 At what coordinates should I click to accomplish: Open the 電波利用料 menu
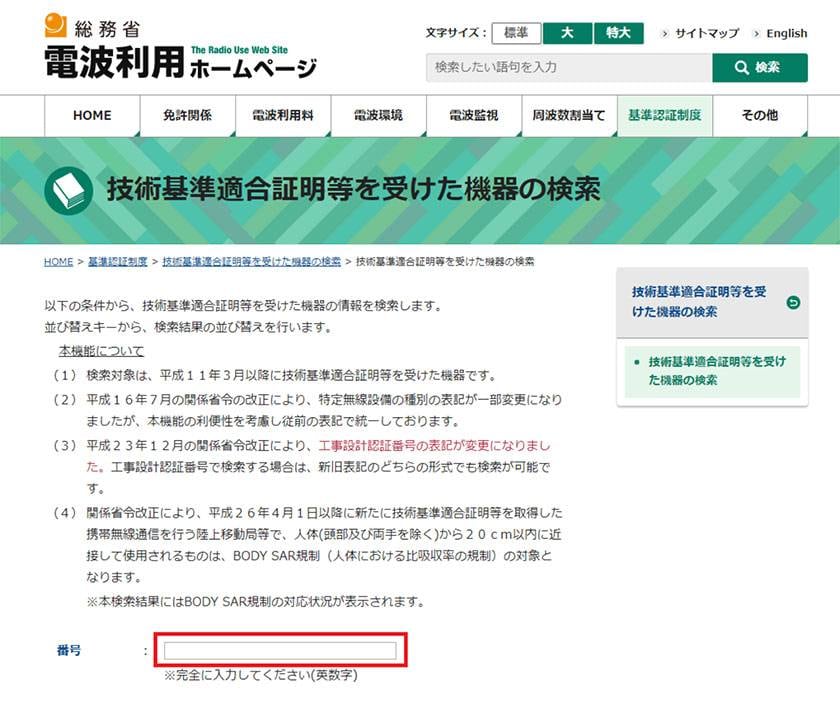point(283,116)
